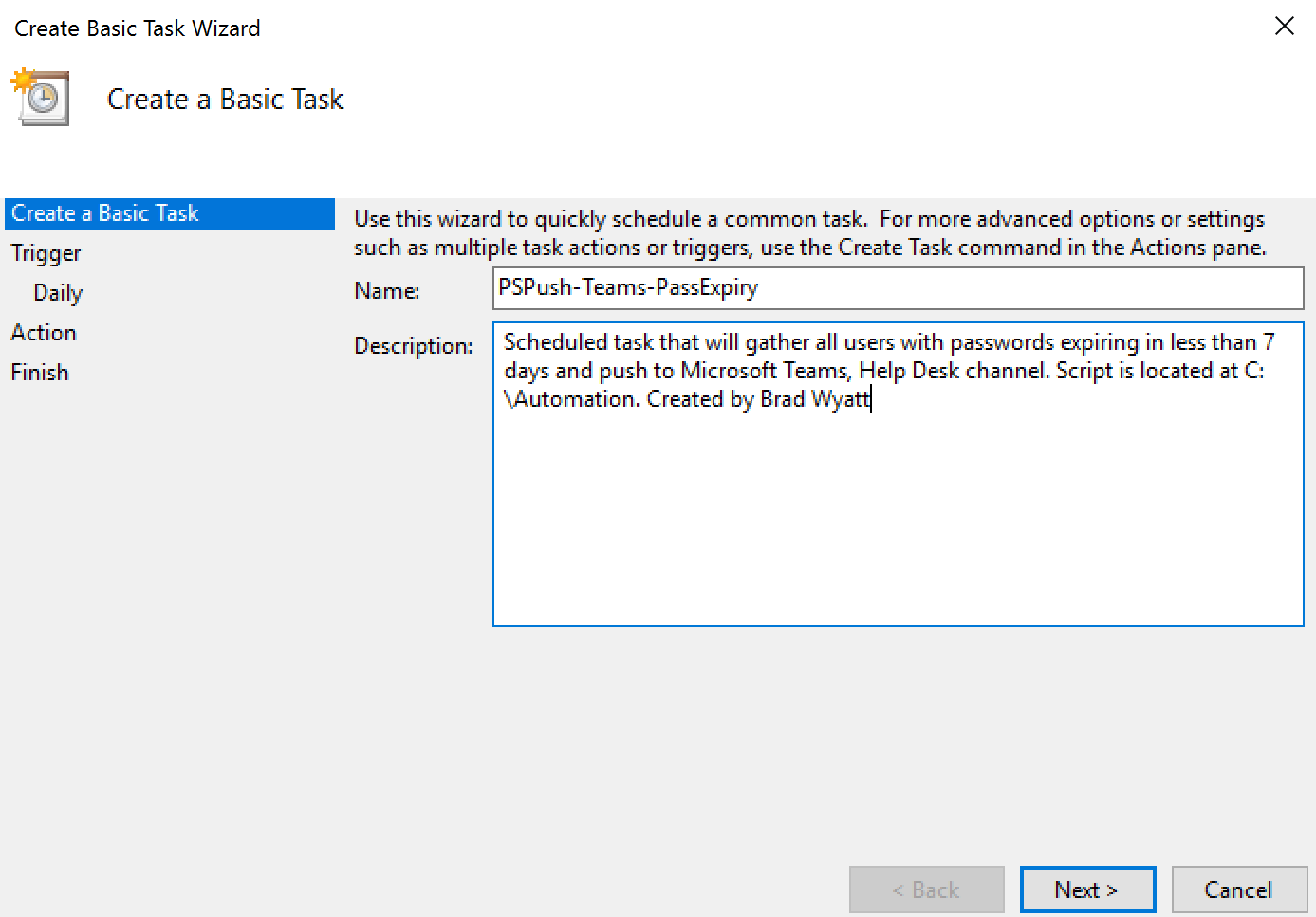Click the PSPush-Teams-PassExpiry text

pos(628,287)
